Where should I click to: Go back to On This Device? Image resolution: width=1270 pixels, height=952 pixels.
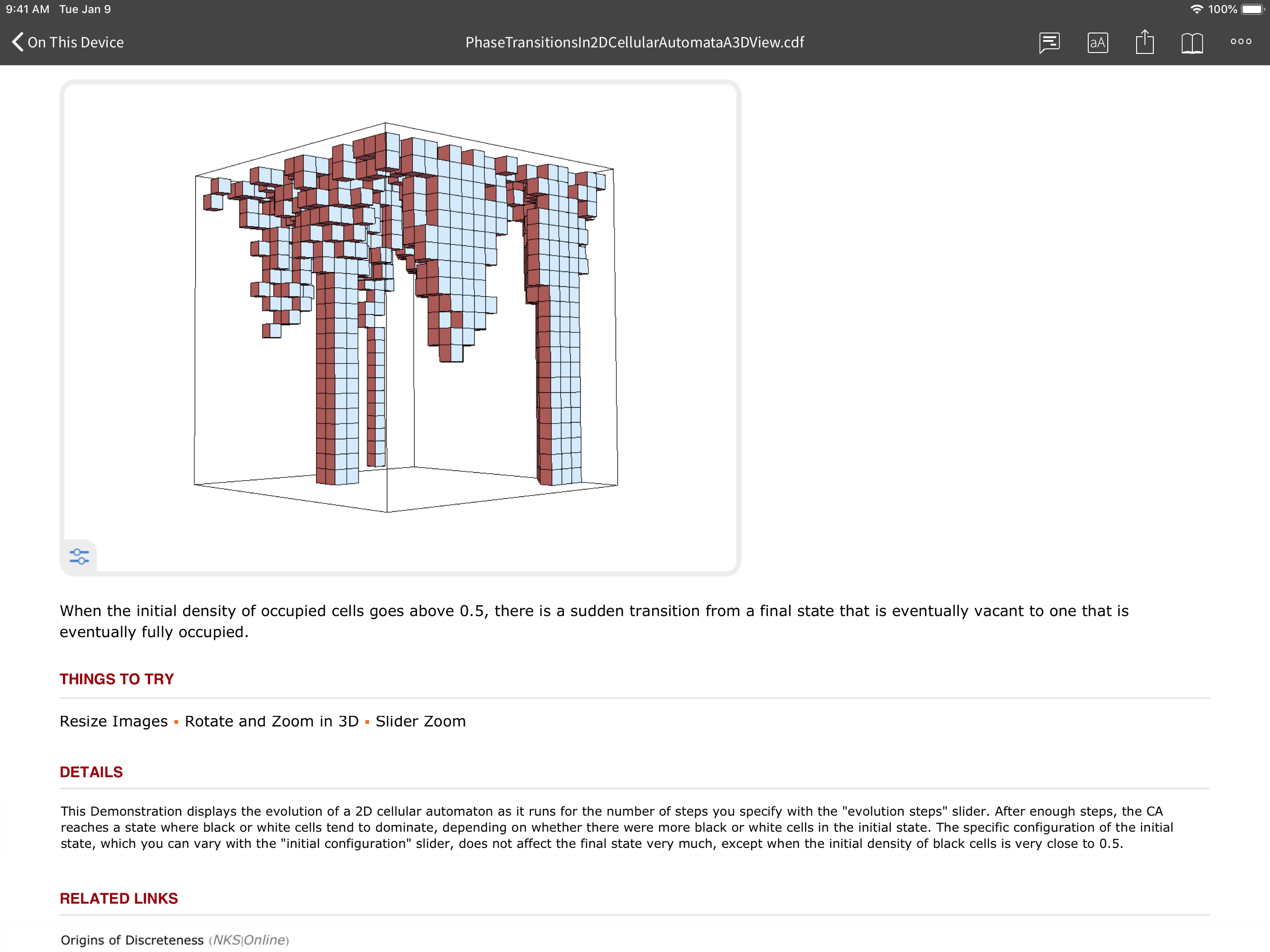[x=75, y=42]
